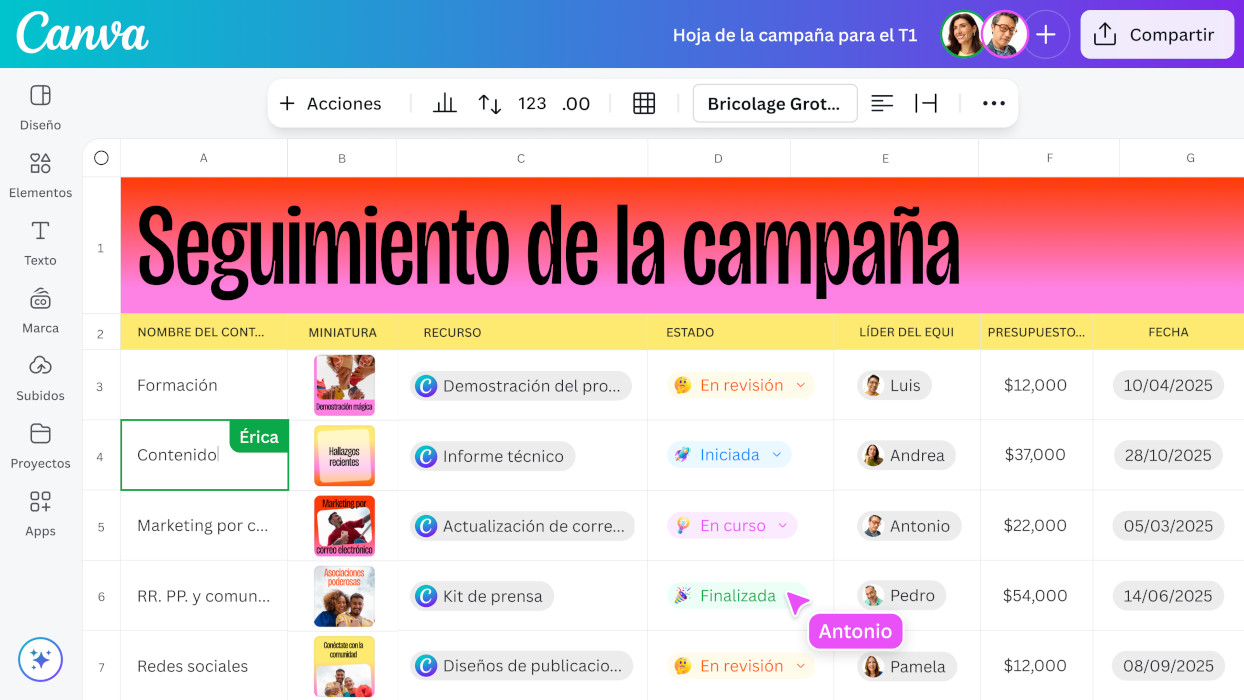
Task: Select the Texto tool in sidebar
Action: pos(40,243)
